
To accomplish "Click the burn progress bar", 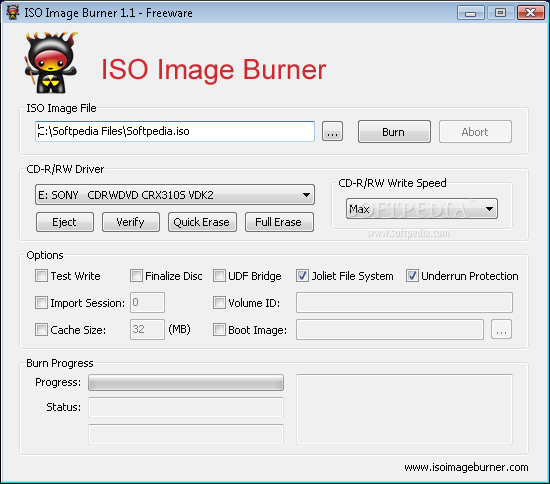I will click(x=186, y=383).
